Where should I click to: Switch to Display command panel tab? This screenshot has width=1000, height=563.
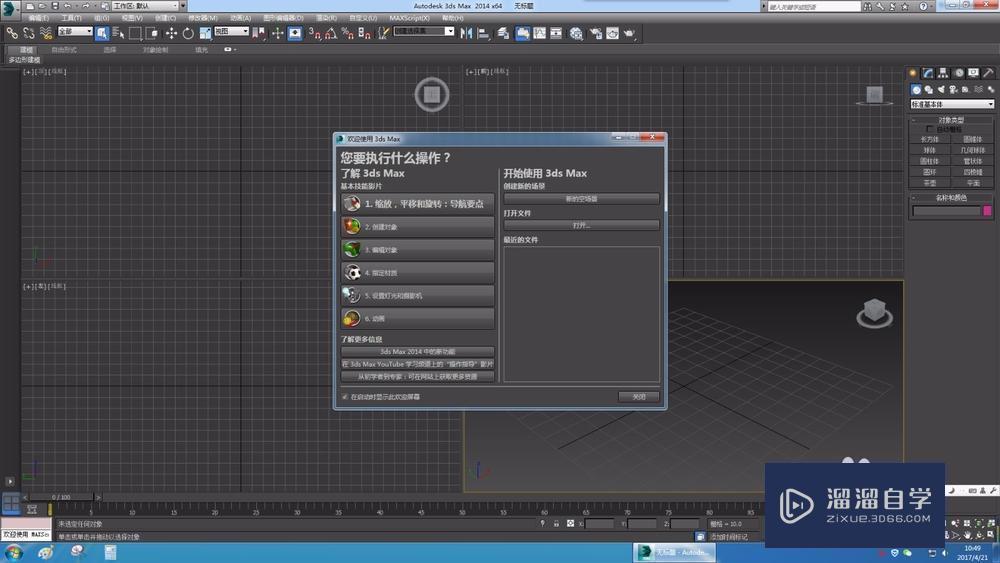973,73
